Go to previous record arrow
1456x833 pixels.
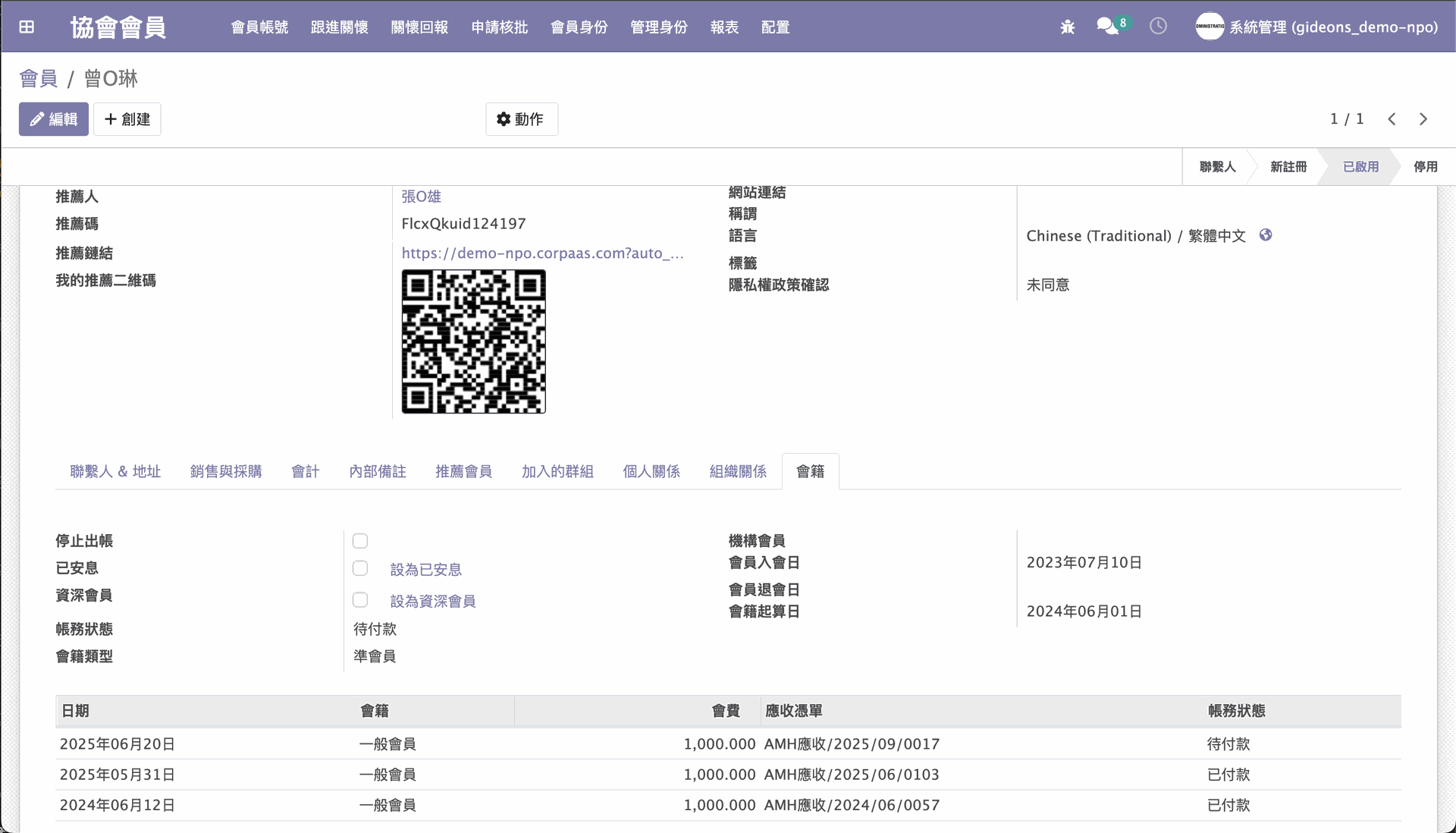1392,119
